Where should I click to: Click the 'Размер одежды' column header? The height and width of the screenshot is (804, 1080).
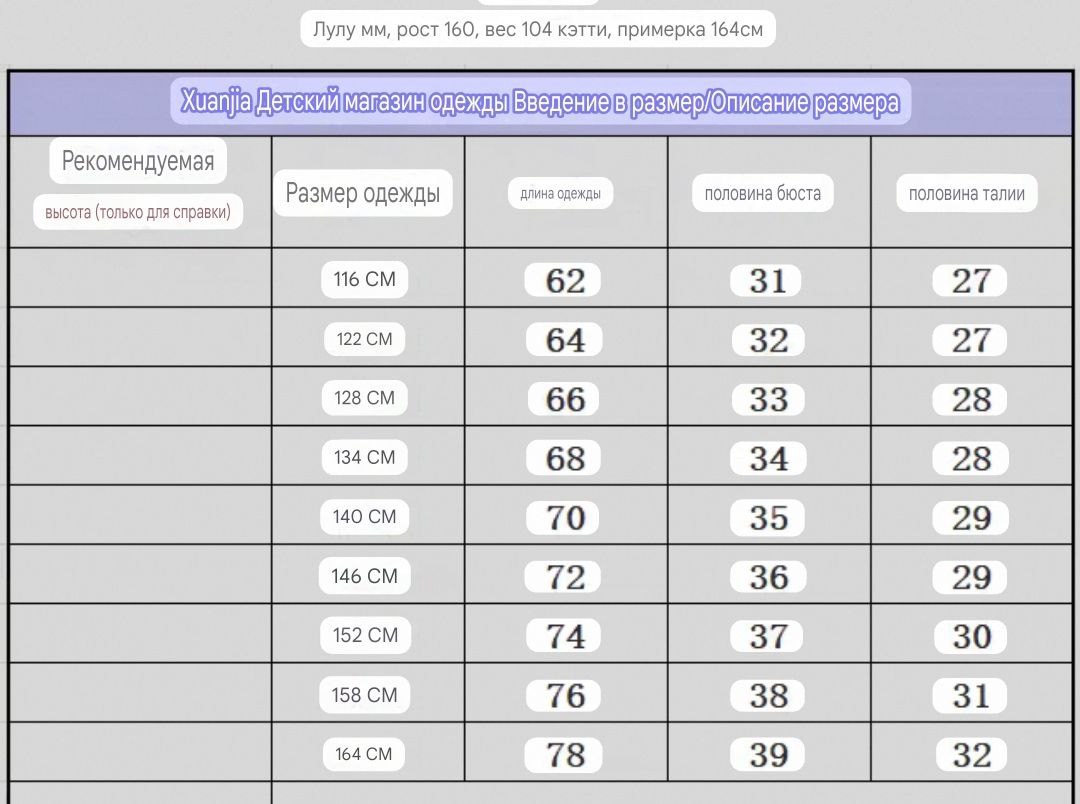coord(363,193)
